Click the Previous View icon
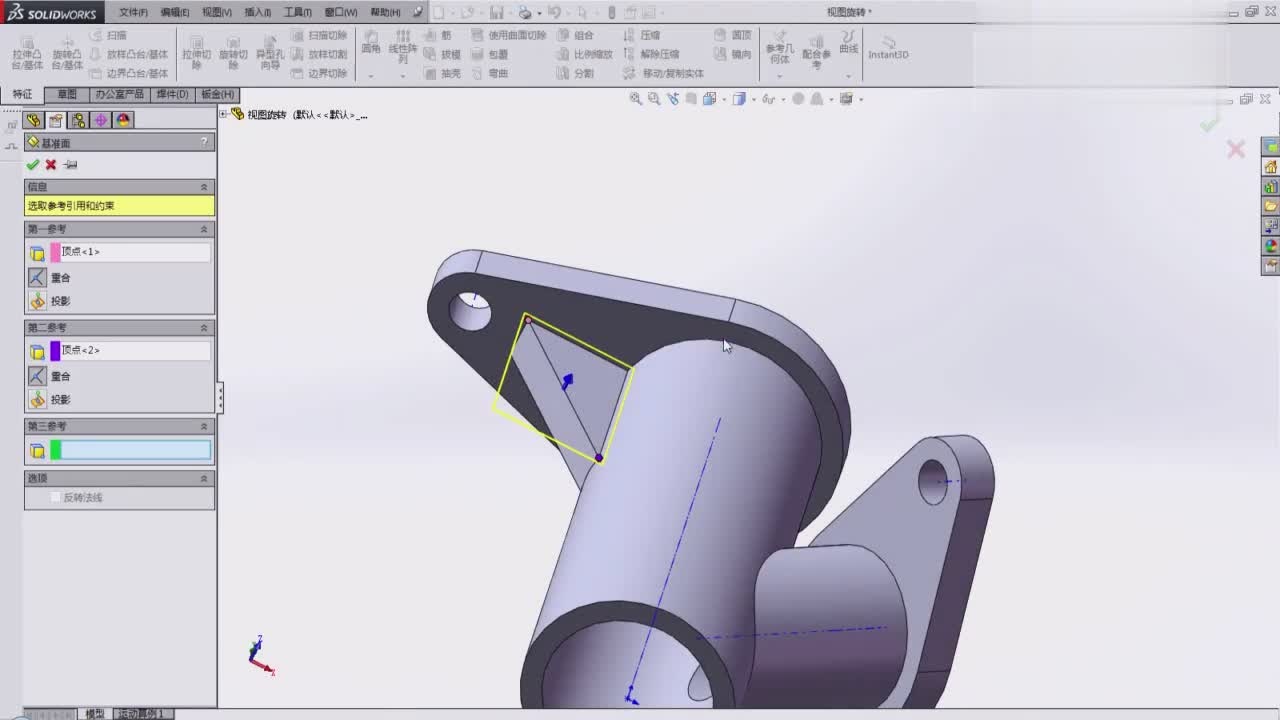Screen dimensions: 1280x720 pyautogui.click(x=673, y=99)
